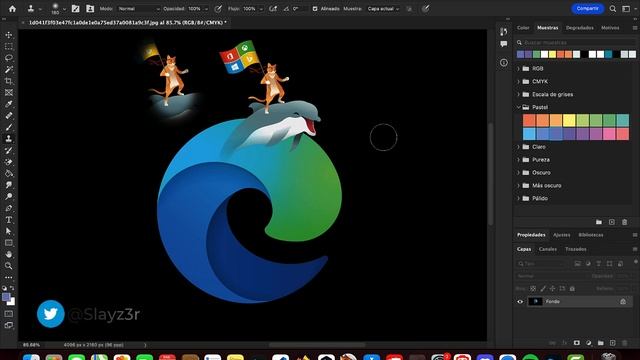Switch to the Color tab
Screen dimensions: 640x360
point(523,28)
